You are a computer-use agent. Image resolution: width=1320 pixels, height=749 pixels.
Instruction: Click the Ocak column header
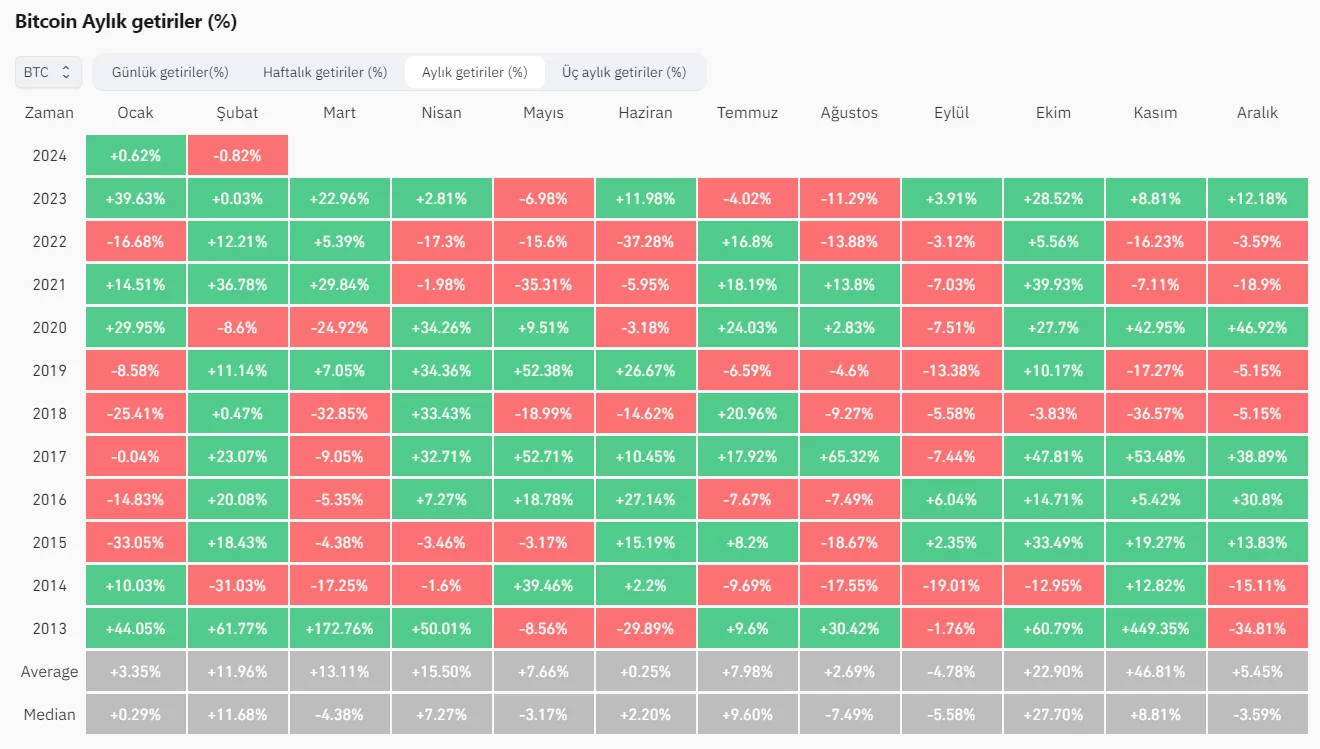pos(136,113)
